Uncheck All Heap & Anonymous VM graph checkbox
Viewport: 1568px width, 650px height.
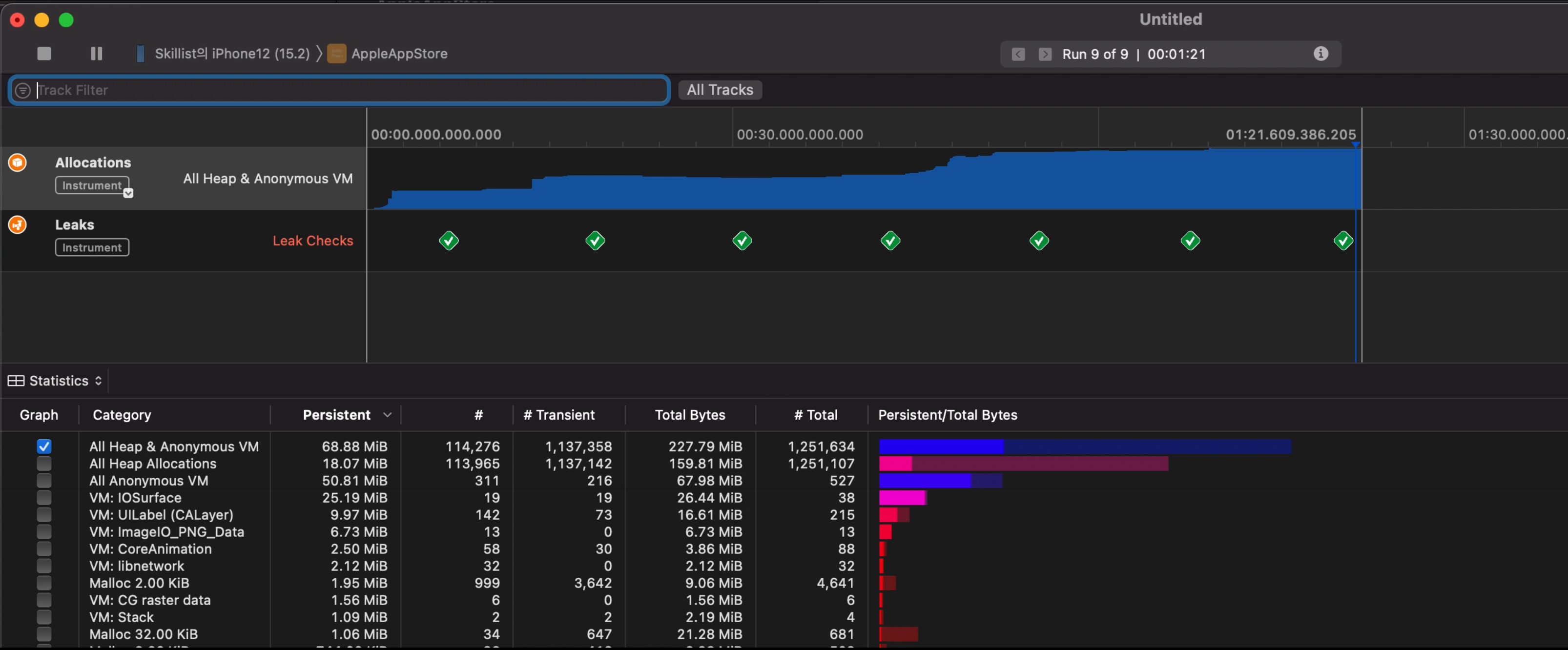44,446
